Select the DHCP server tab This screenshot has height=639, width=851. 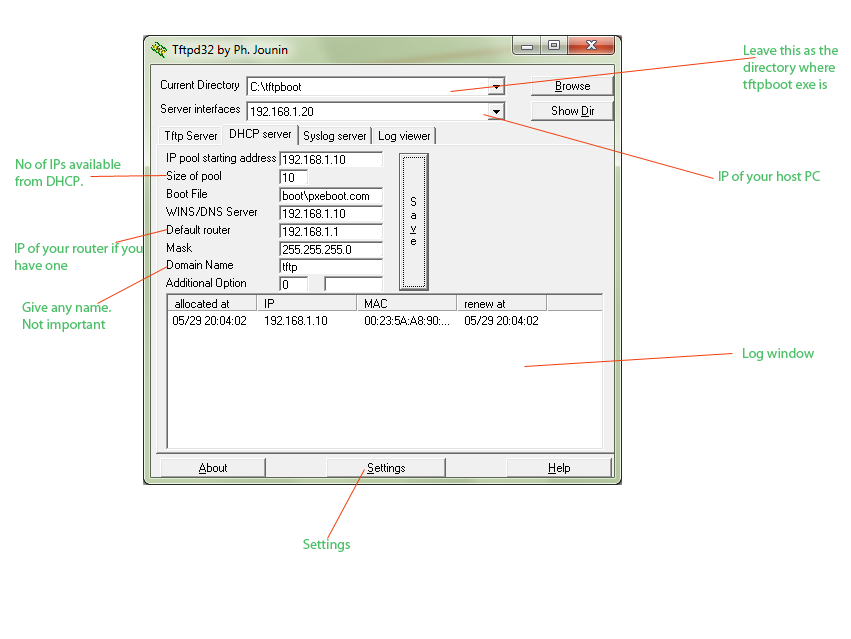pos(260,134)
